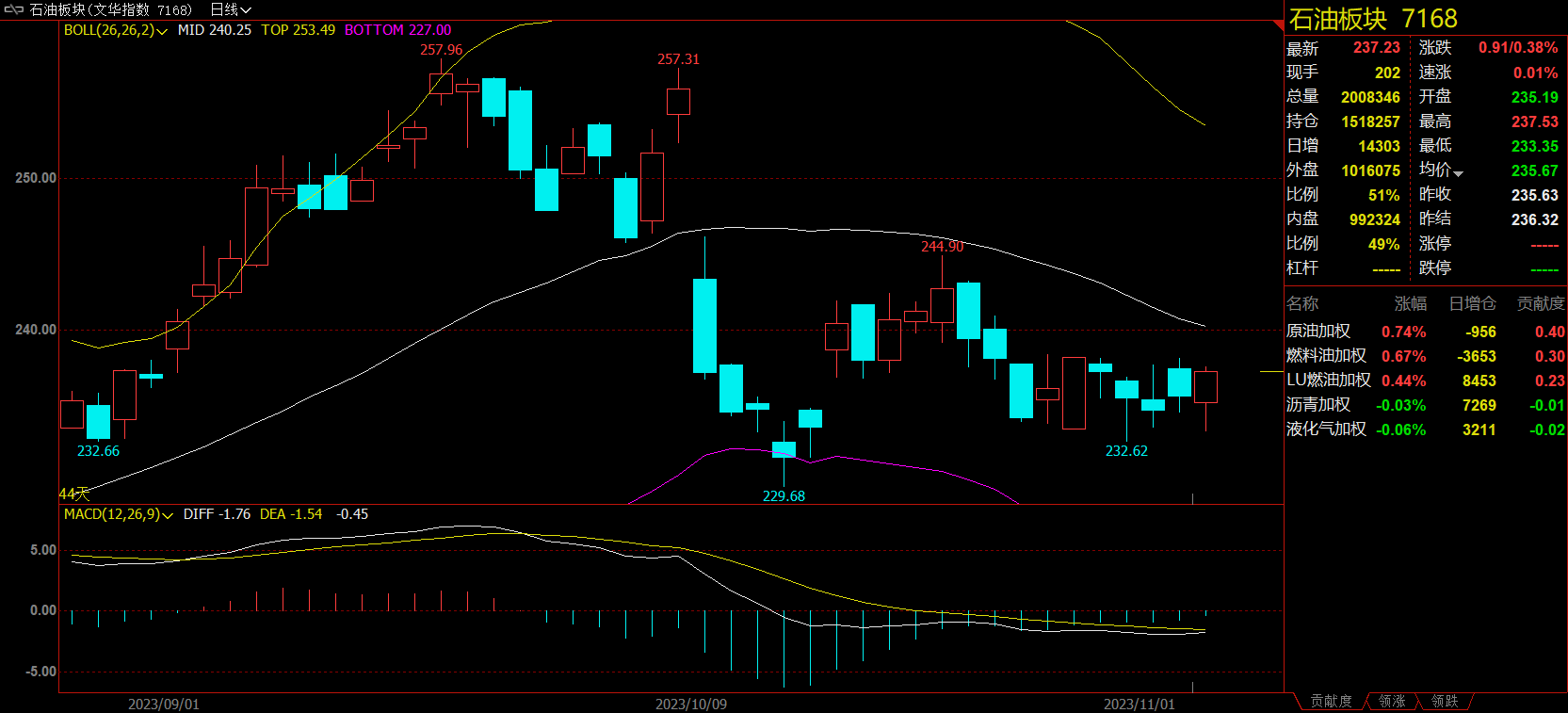Click the 石油板块 7168 panel title
Viewport: 1568px width, 713px height.
pos(1373,19)
